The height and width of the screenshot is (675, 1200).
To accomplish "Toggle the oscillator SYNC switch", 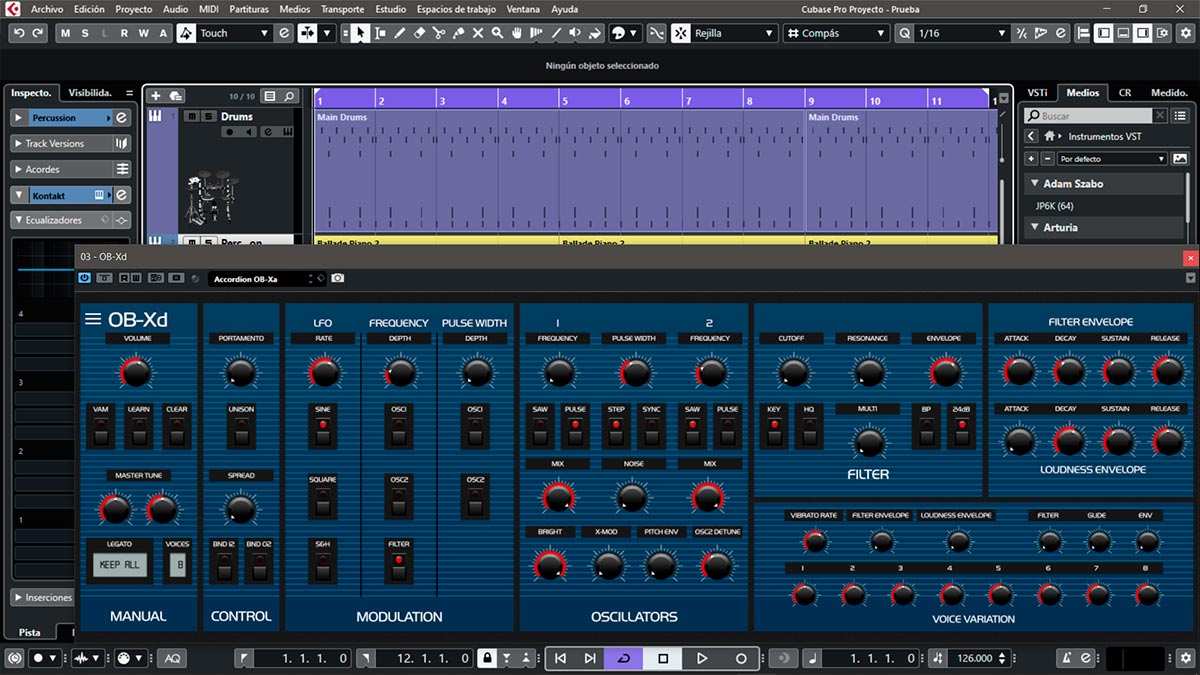I will coord(651,432).
